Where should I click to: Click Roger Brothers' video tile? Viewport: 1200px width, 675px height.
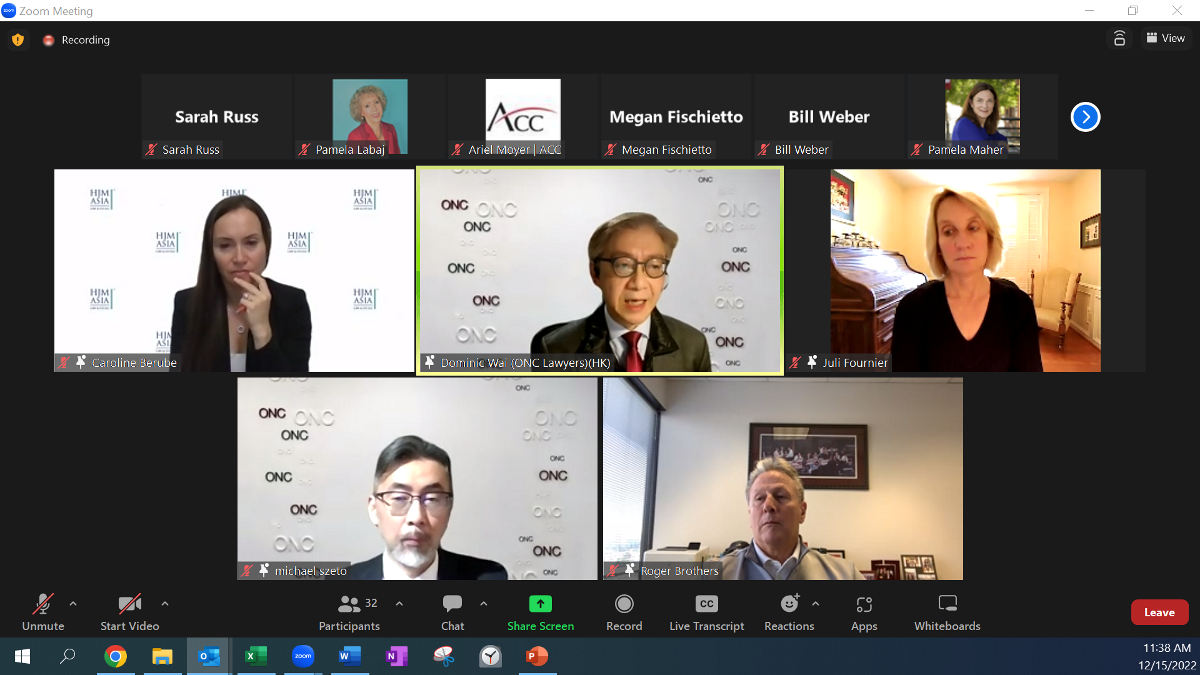tap(783, 479)
